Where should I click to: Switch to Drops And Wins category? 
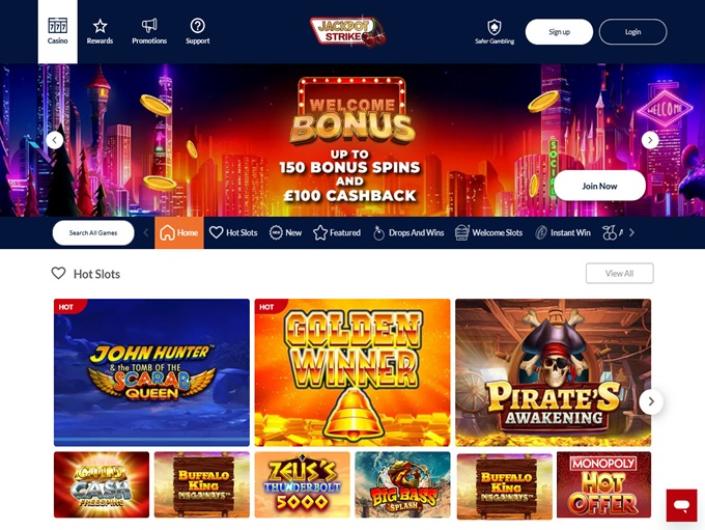[408, 232]
